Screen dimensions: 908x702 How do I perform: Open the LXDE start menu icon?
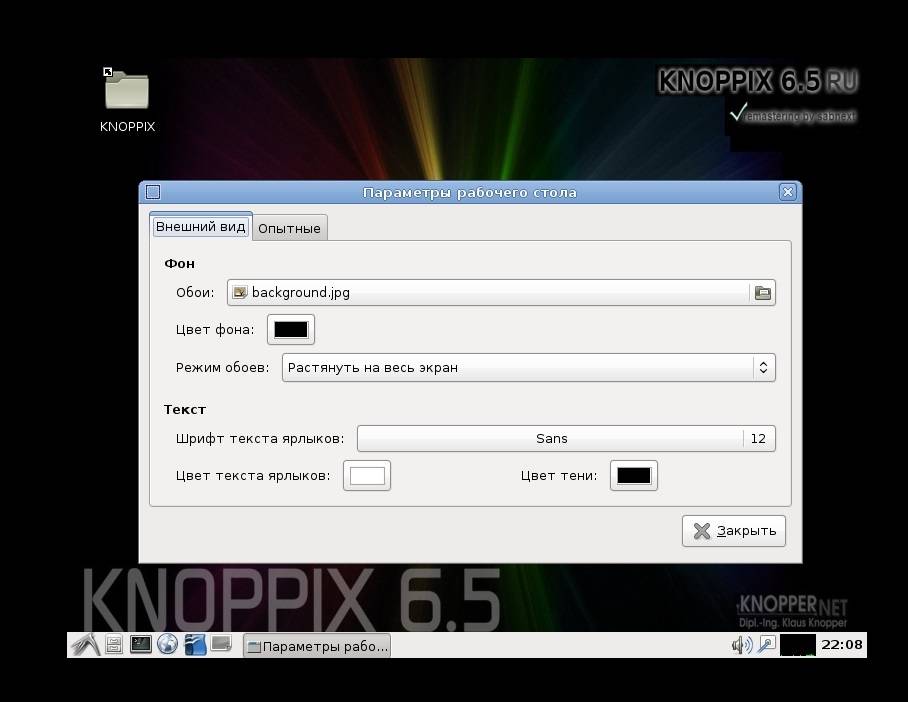(86, 645)
